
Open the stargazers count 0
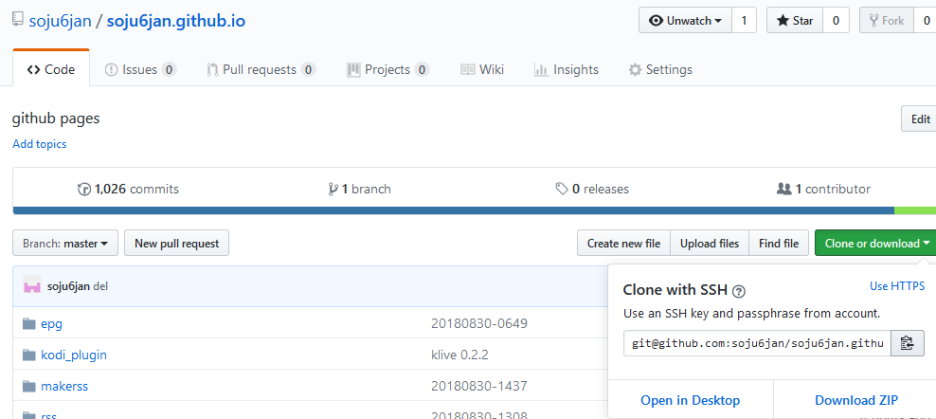[x=836, y=20]
